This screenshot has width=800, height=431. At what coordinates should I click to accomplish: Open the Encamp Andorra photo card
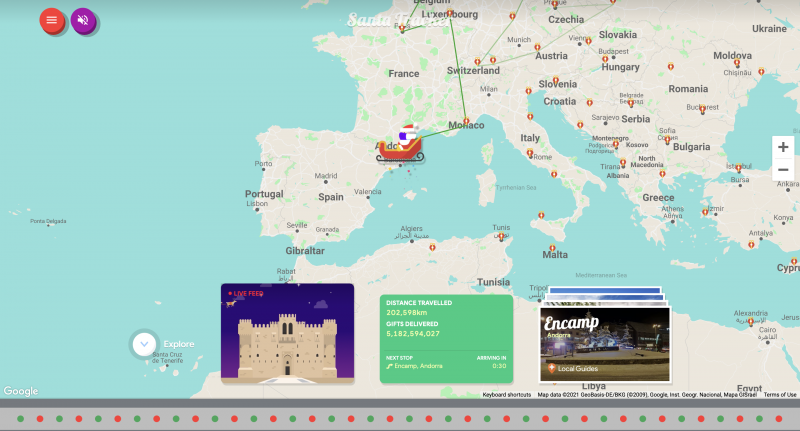tap(605, 343)
